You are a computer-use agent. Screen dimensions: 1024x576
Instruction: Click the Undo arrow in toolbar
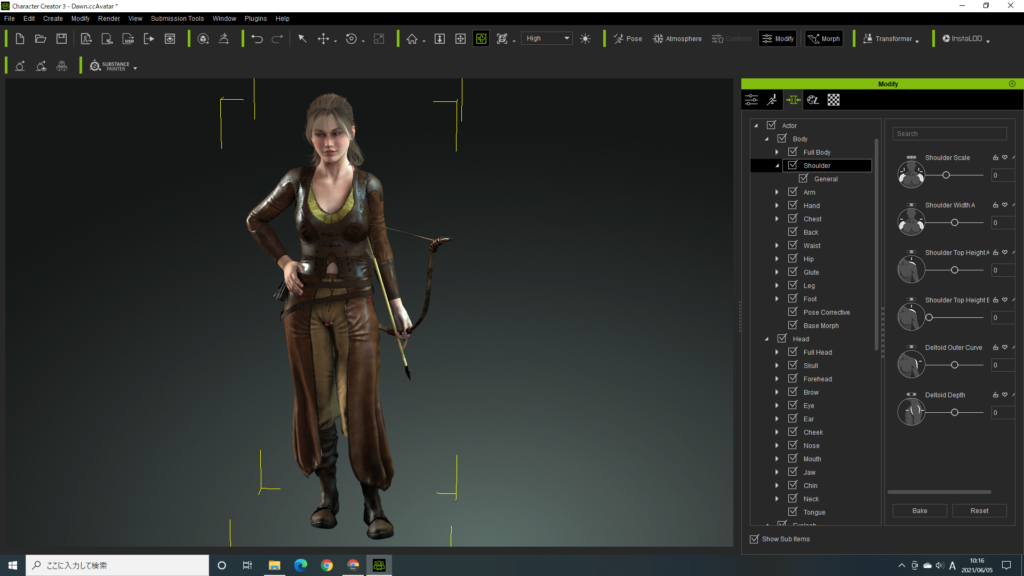click(257, 39)
